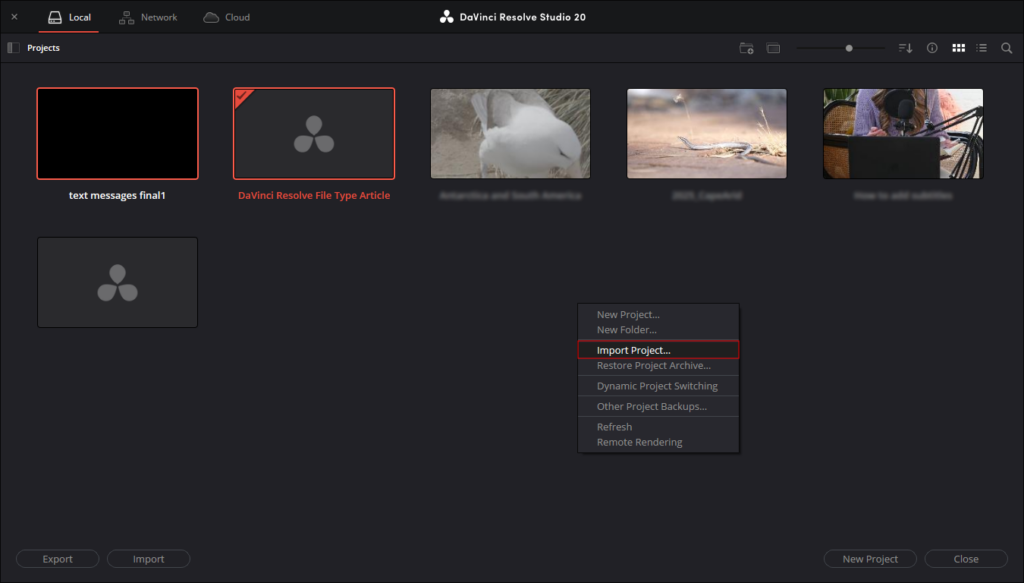Click the bottom New Project button
This screenshot has width=1024, height=583.
(870, 559)
